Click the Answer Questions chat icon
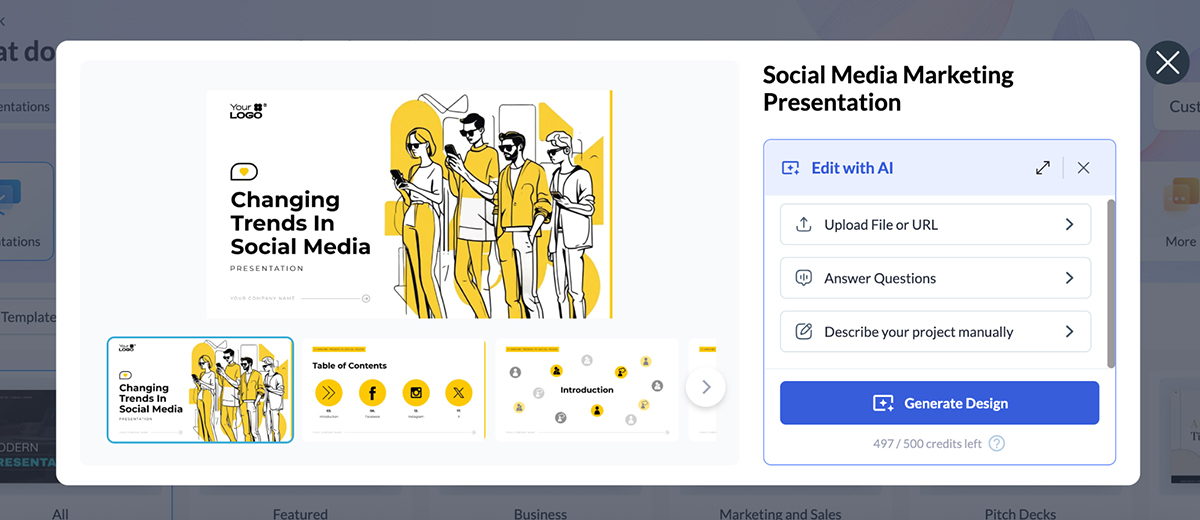 pos(803,279)
